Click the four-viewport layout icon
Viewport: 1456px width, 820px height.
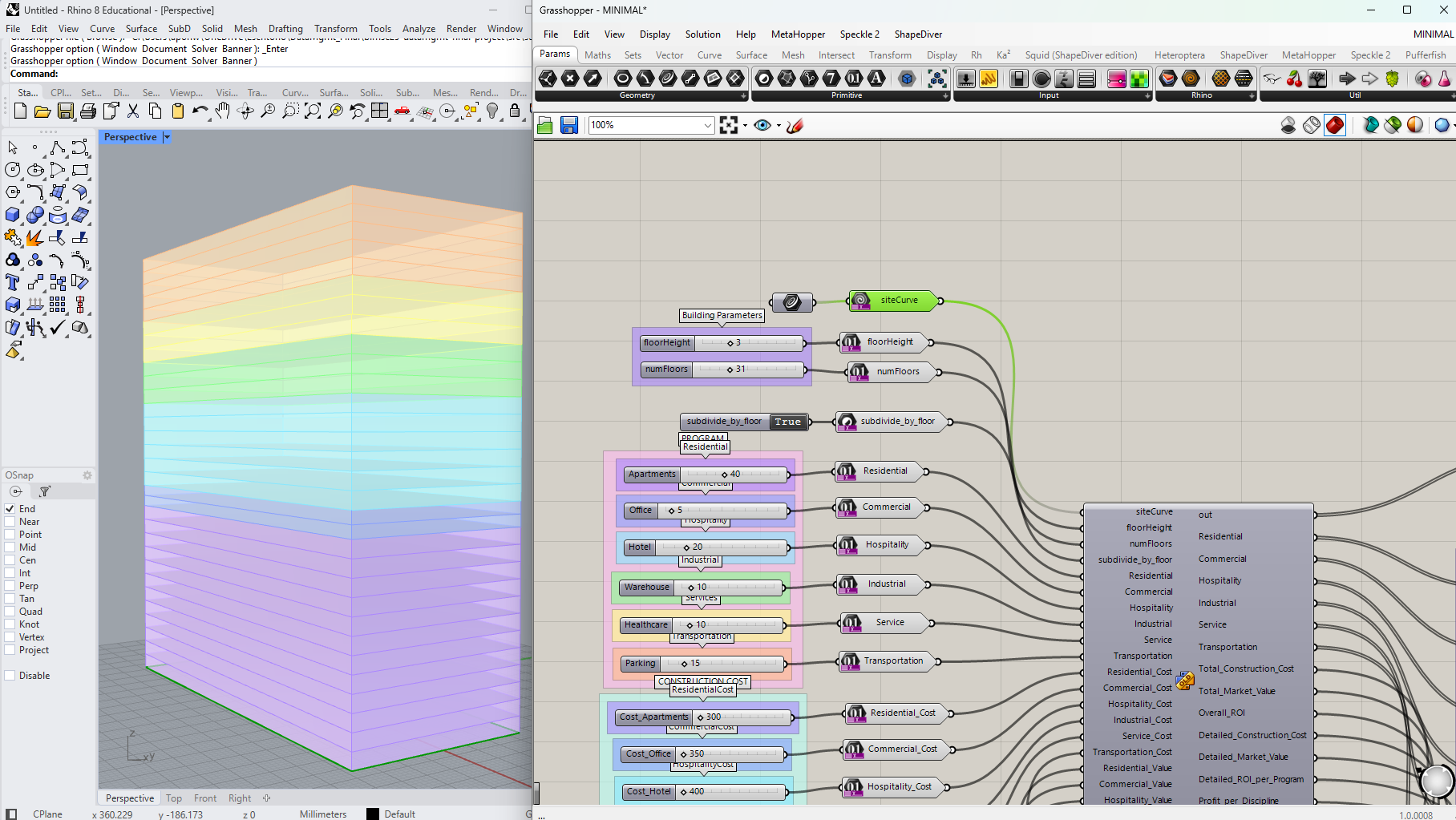(380, 111)
